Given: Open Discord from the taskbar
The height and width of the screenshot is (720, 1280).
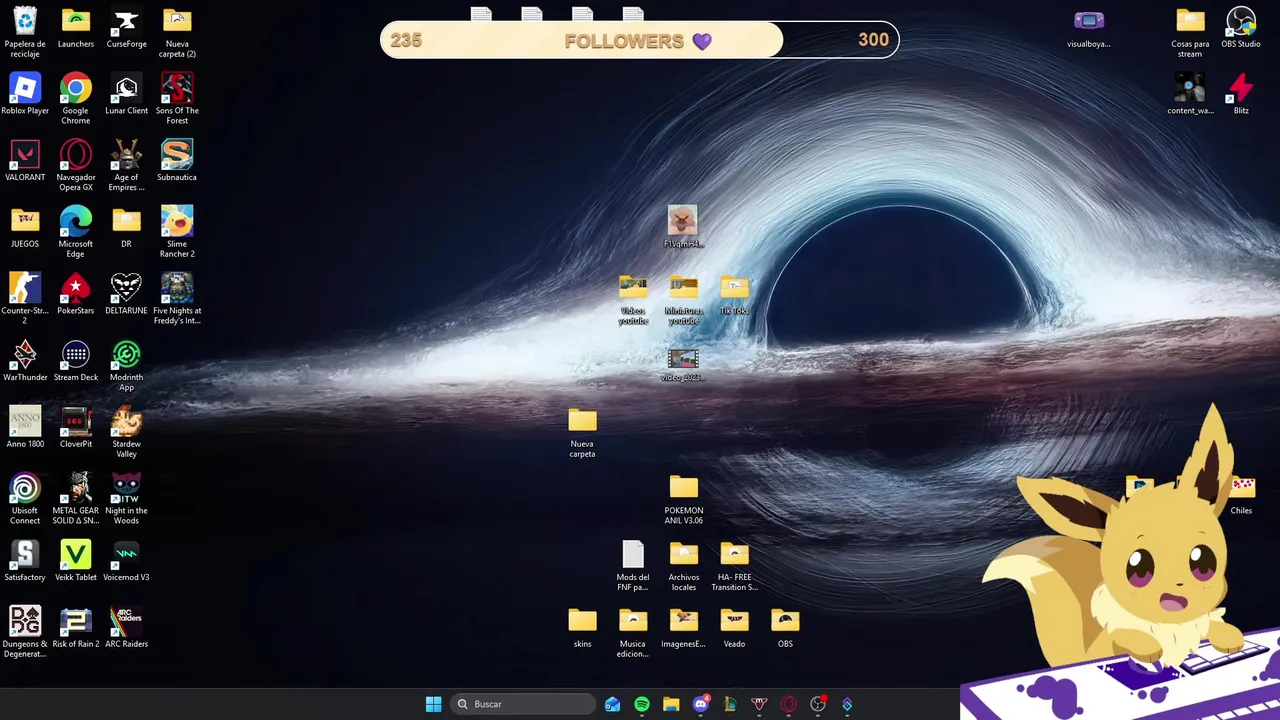Looking at the screenshot, I should 700,704.
